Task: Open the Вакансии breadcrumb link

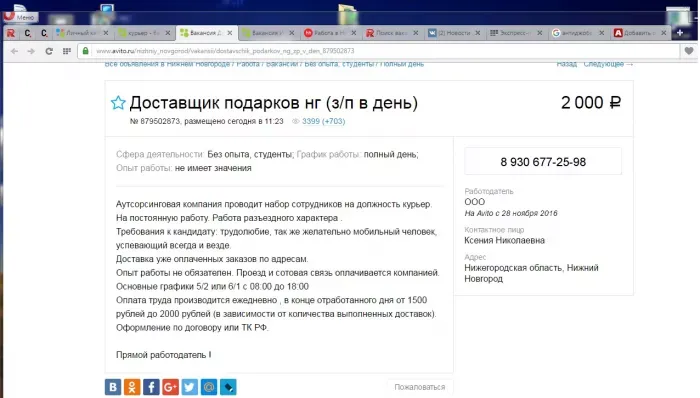Action: pyautogui.click(x=282, y=64)
